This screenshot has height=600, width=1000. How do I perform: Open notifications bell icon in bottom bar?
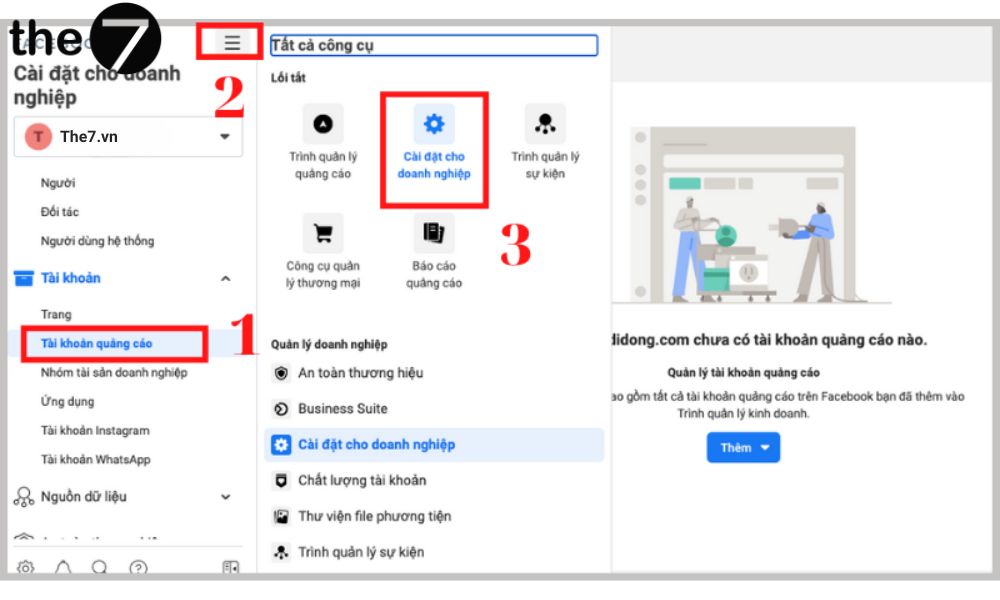(63, 567)
